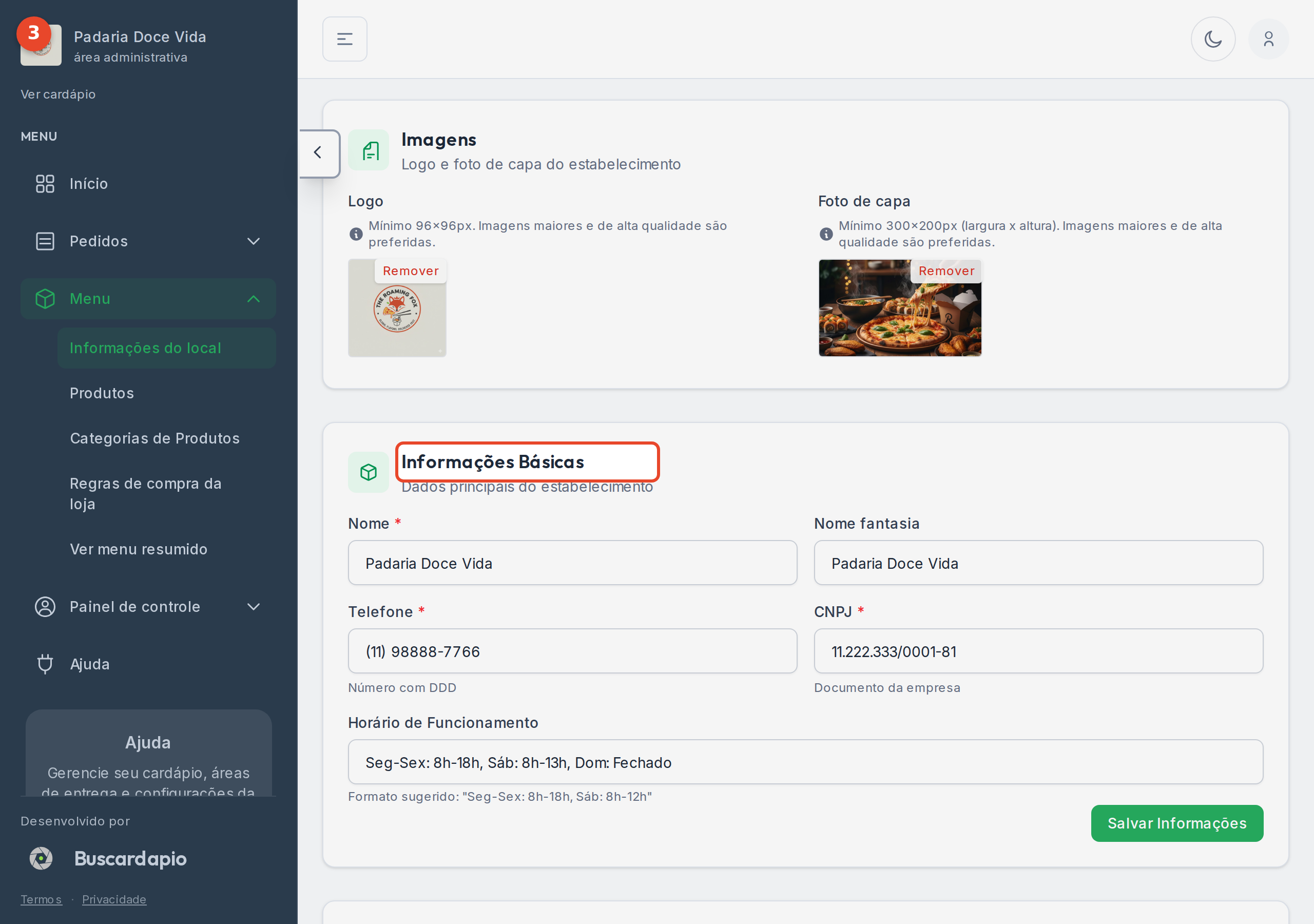Remove the logo image
This screenshot has width=1314, height=924.
coord(410,272)
